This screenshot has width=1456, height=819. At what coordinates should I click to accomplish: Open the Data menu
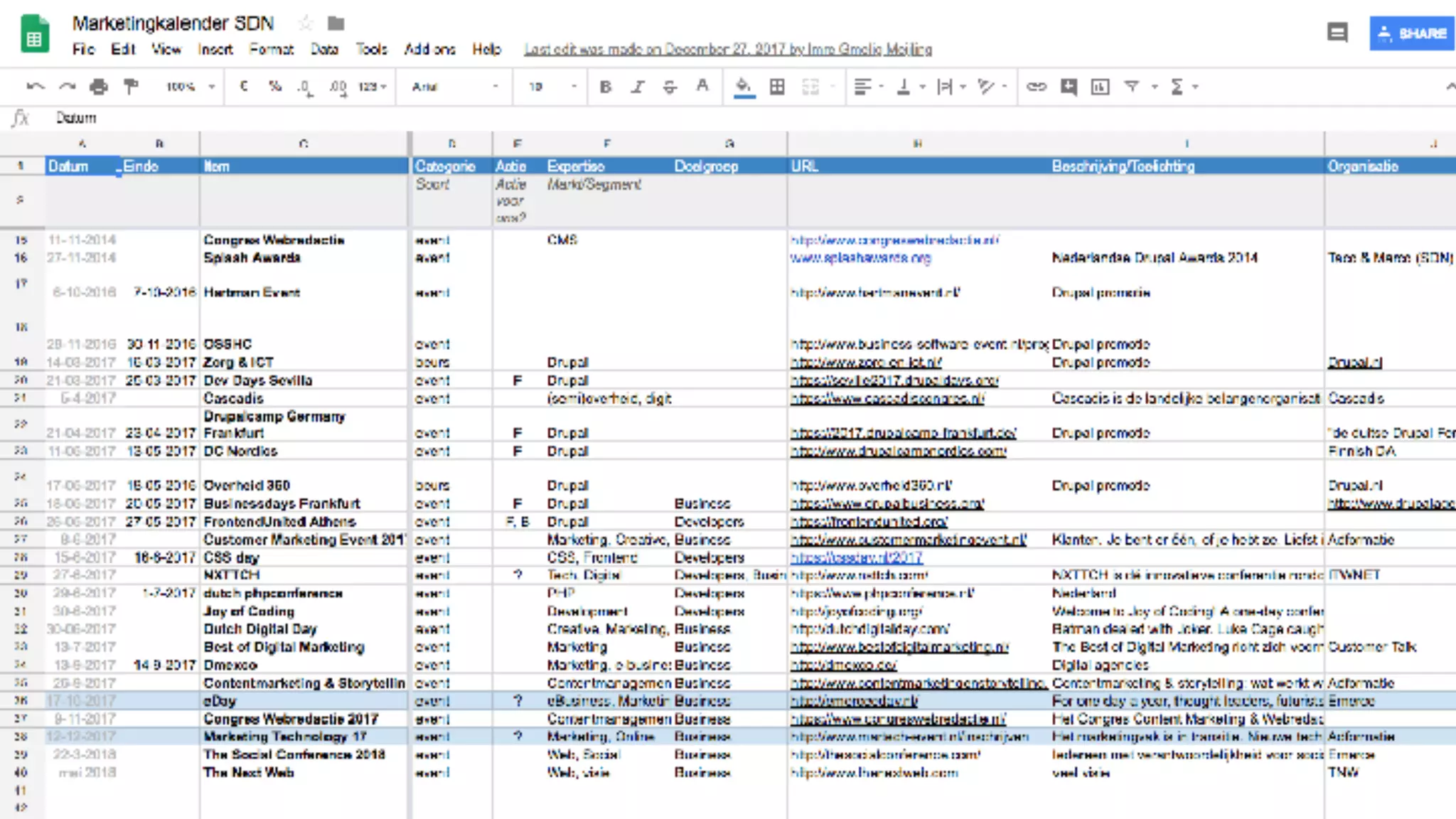click(324, 49)
